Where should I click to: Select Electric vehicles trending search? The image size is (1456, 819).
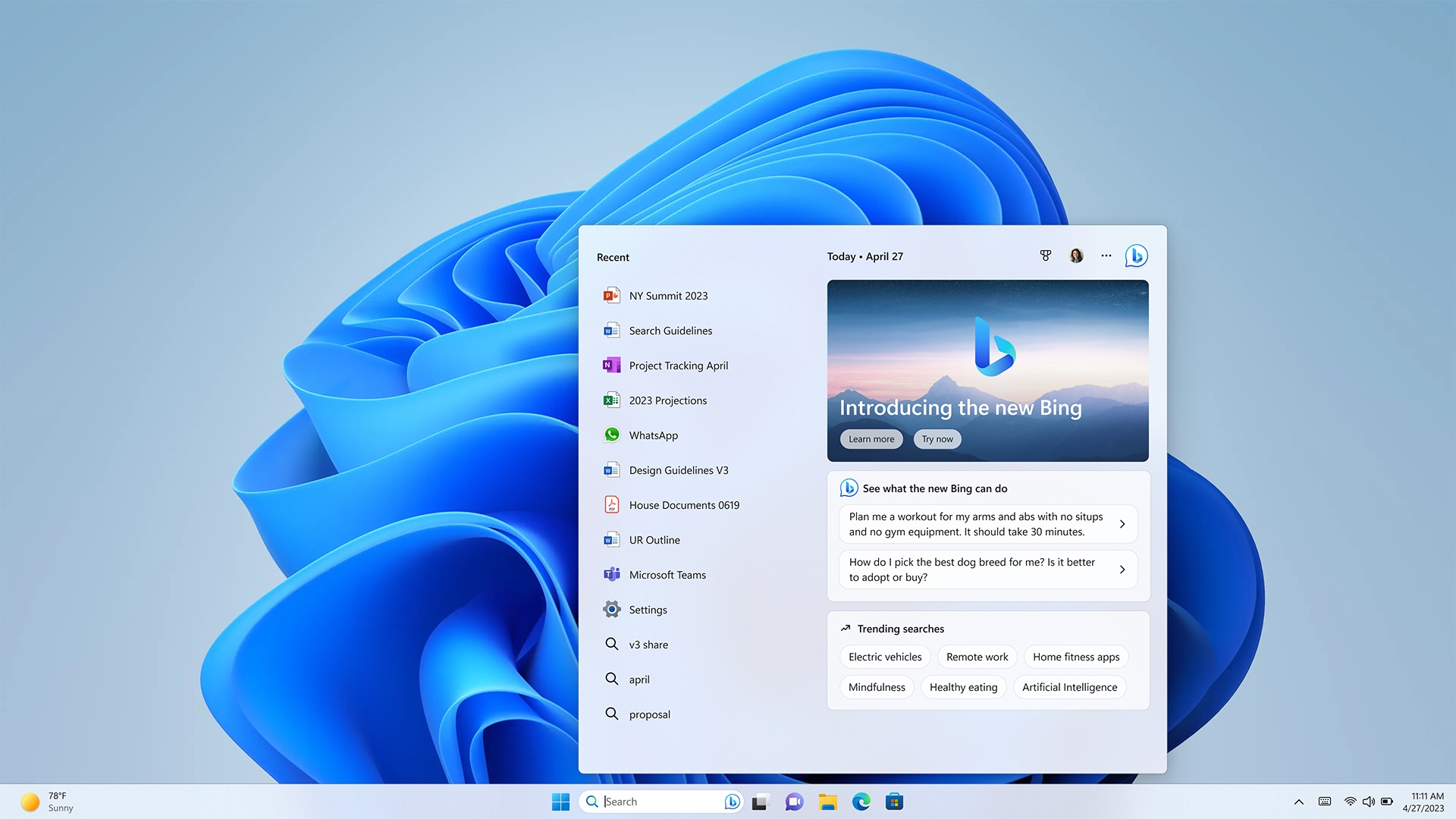(885, 656)
